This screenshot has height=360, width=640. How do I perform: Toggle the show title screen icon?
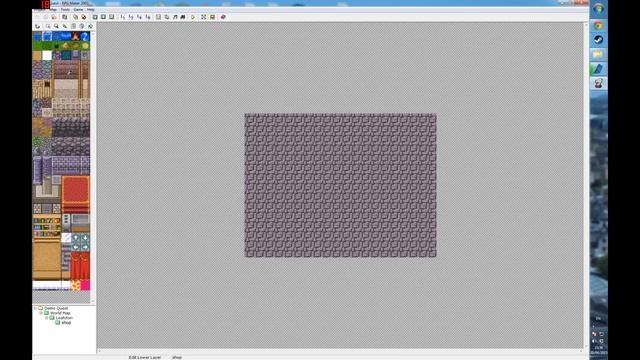pyautogui.click(x=212, y=17)
